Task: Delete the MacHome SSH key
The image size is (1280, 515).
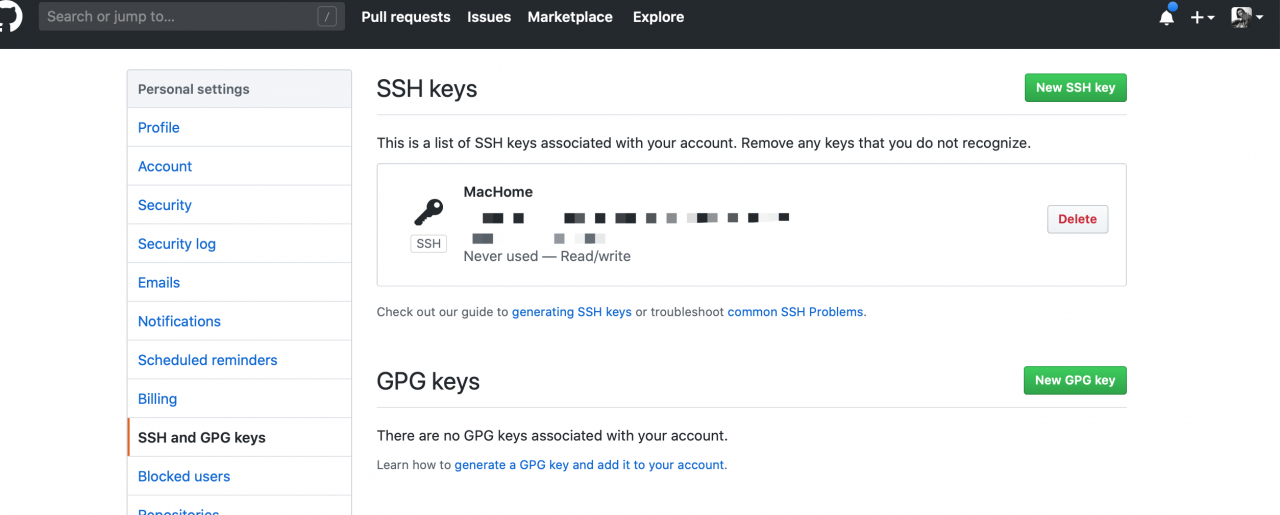Action: 1077,219
